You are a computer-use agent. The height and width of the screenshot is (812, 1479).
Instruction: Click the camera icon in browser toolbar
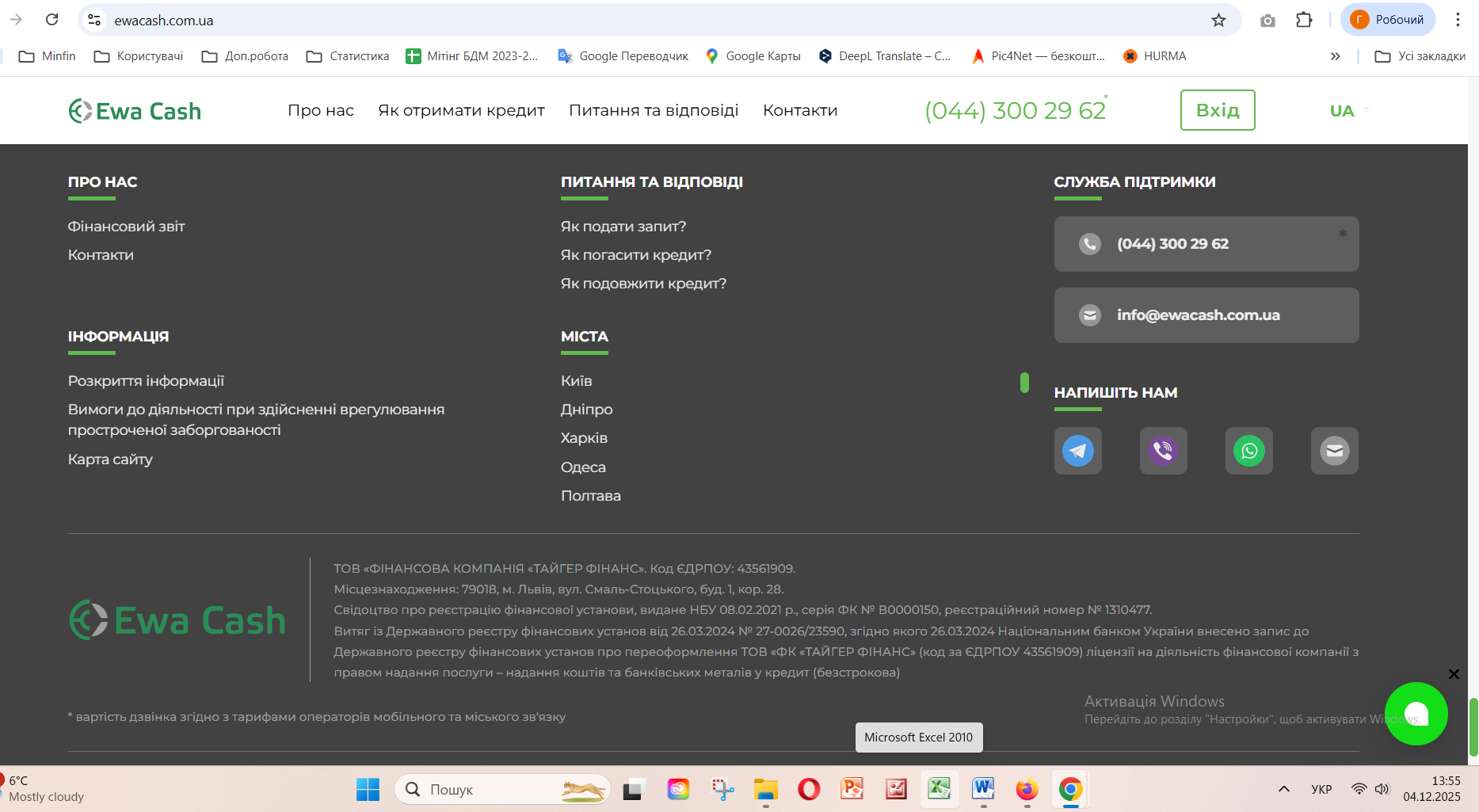1267,20
